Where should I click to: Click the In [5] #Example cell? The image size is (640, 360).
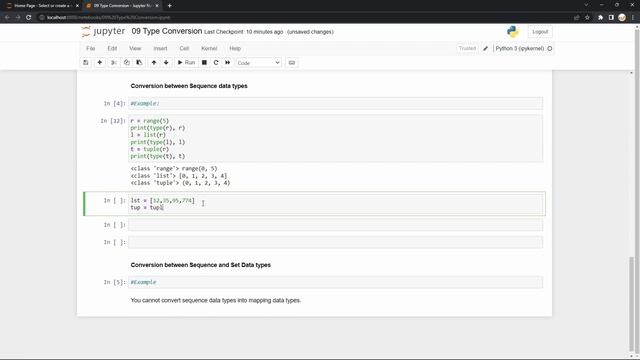point(336,282)
